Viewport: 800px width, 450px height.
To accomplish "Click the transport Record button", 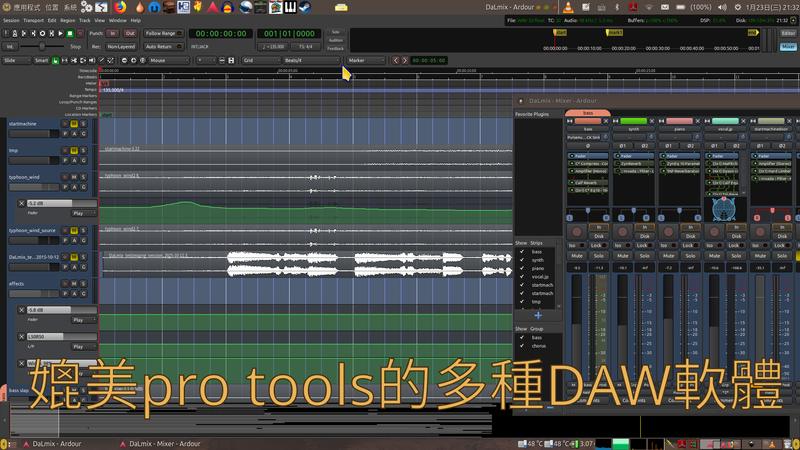I will pos(79,33).
